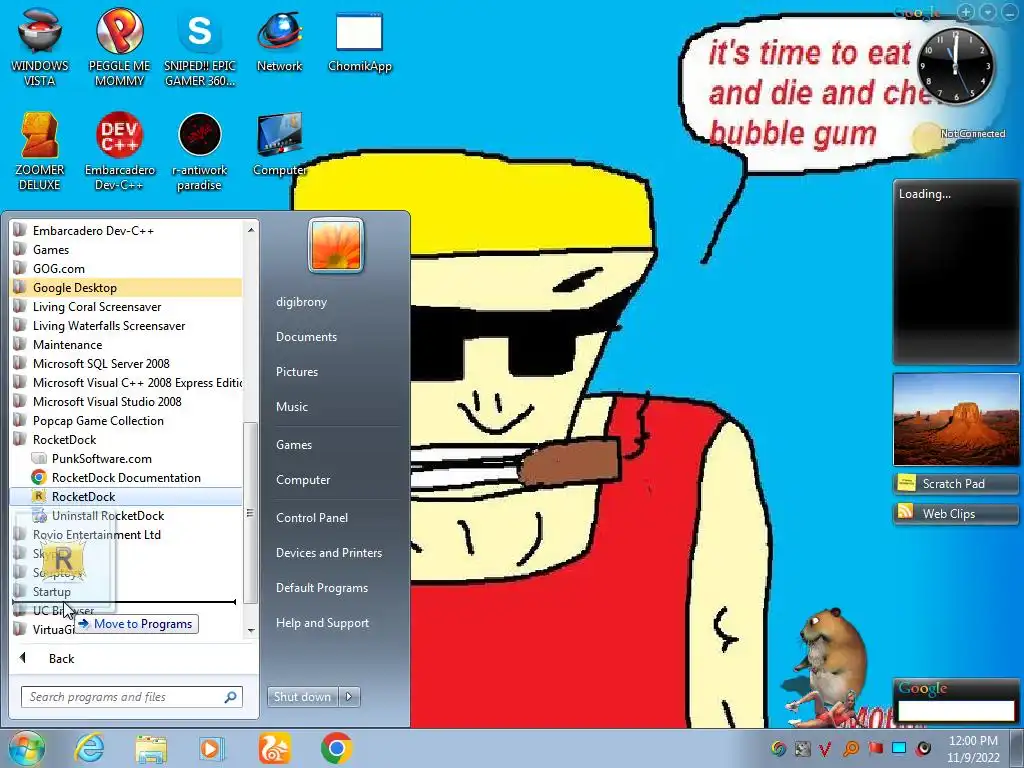Launch Google Chrome from the taskbar
Viewport: 1024px width, 768px height.
[x=336, y=748]
